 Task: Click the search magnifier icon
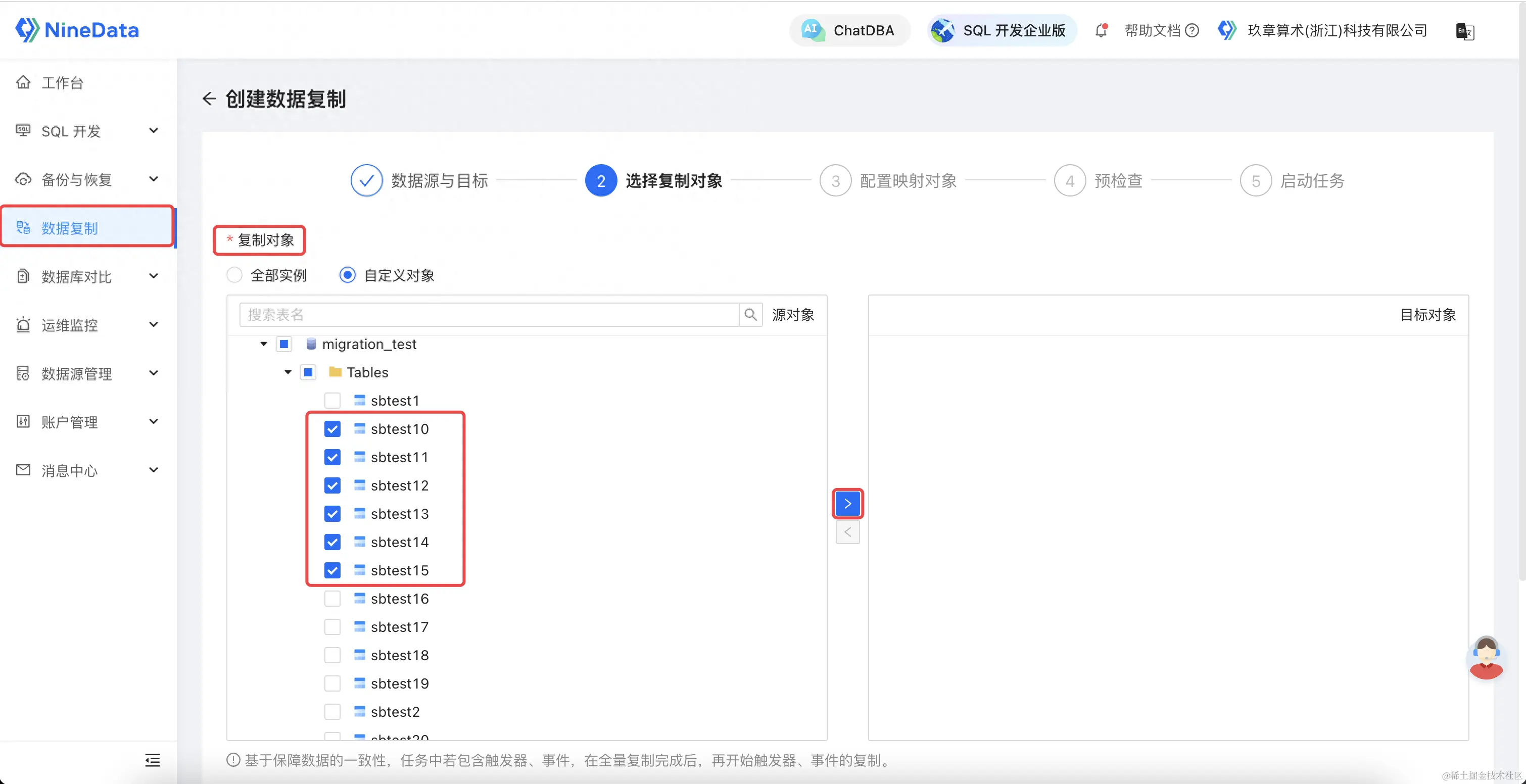(750, 314)
